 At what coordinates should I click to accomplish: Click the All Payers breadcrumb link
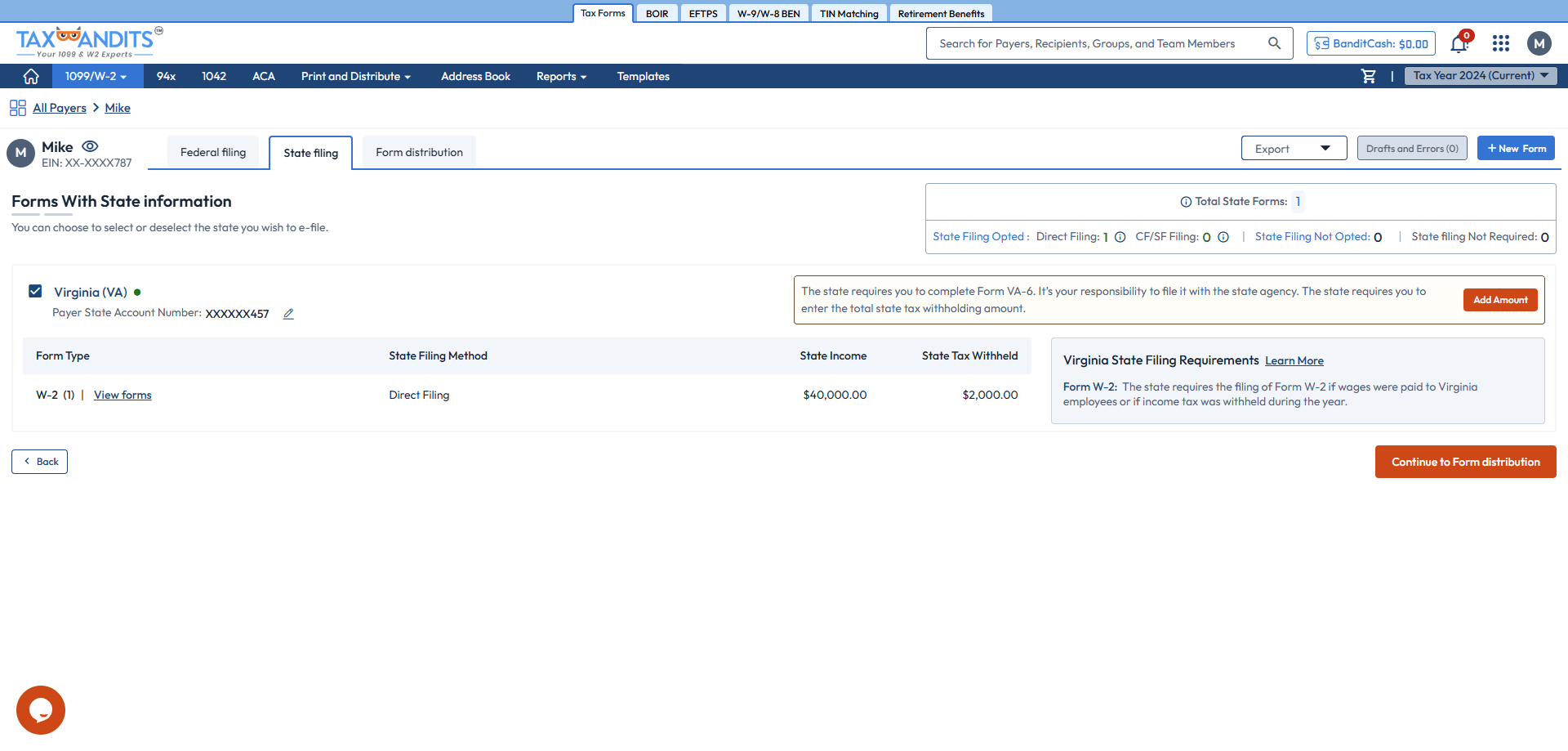click(60, 108)
